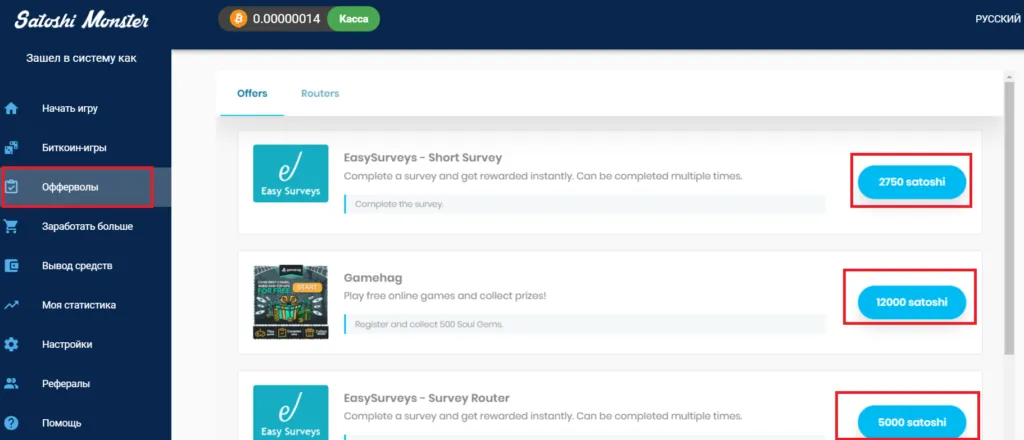
Task: Click the dice icon beside Биткоин-игры
Action: click(x=11, y=148)
